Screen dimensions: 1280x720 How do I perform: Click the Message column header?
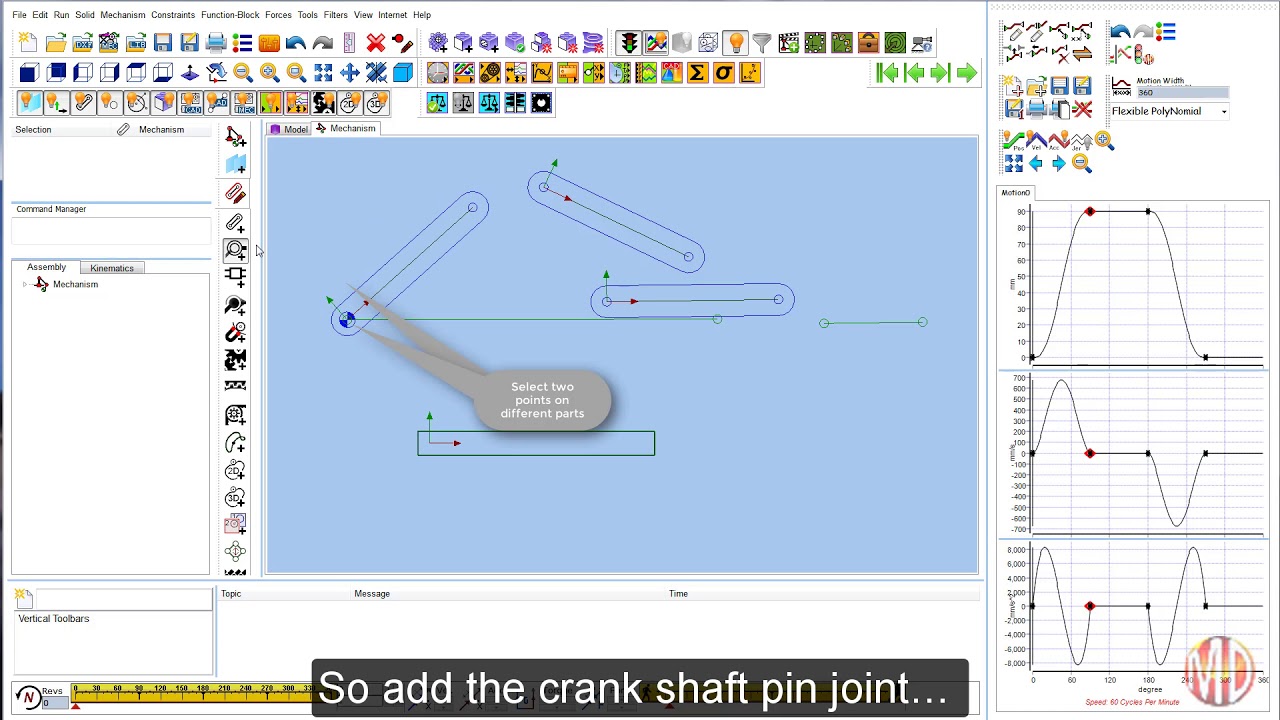(x=372, y=594)
